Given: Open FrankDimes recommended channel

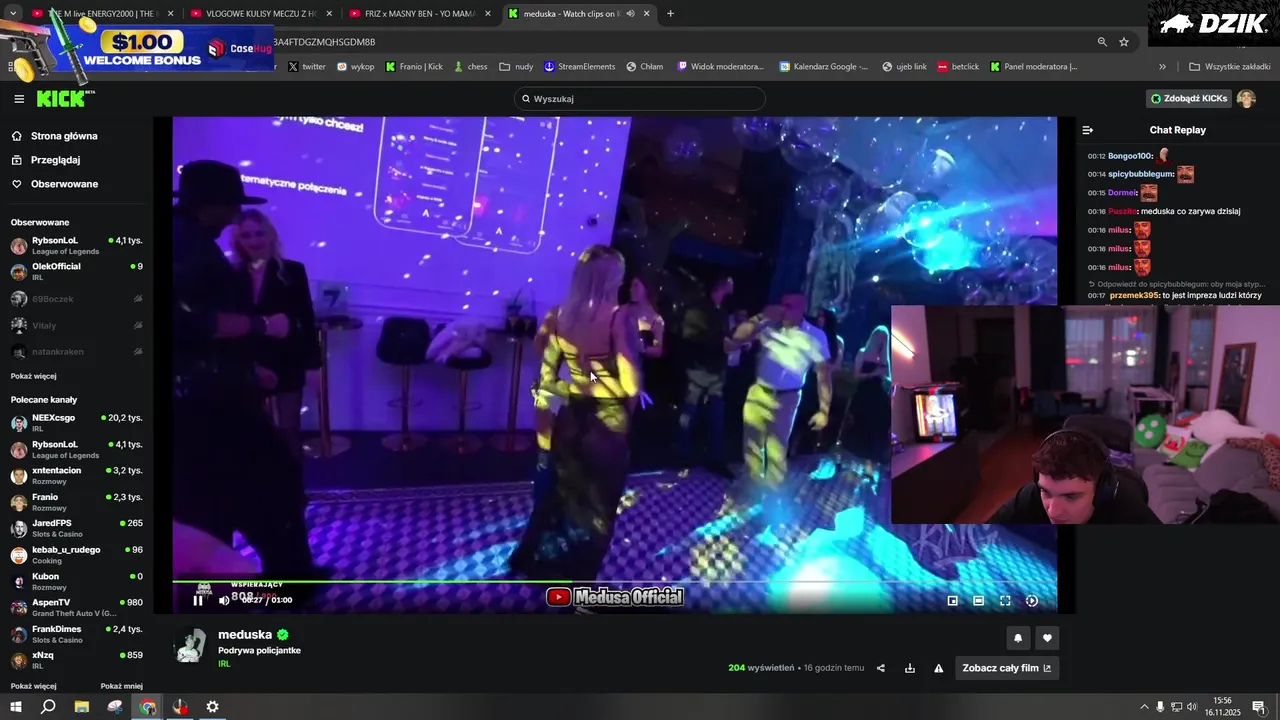Looking at the screenshot, I should tap(77, 634).
